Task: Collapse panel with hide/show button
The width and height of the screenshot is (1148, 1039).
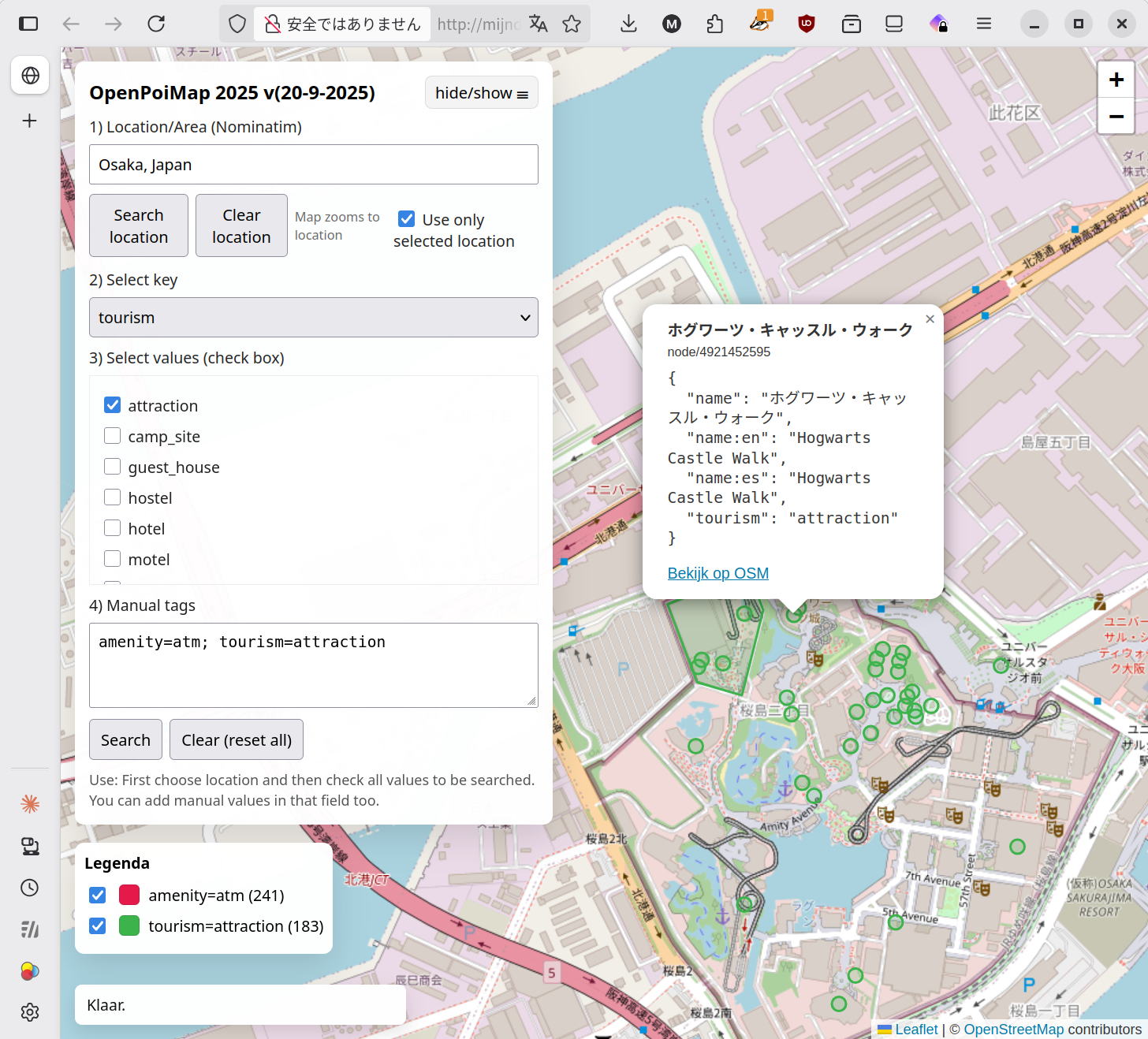Action: pyautogui.click(x=481, y=93)
